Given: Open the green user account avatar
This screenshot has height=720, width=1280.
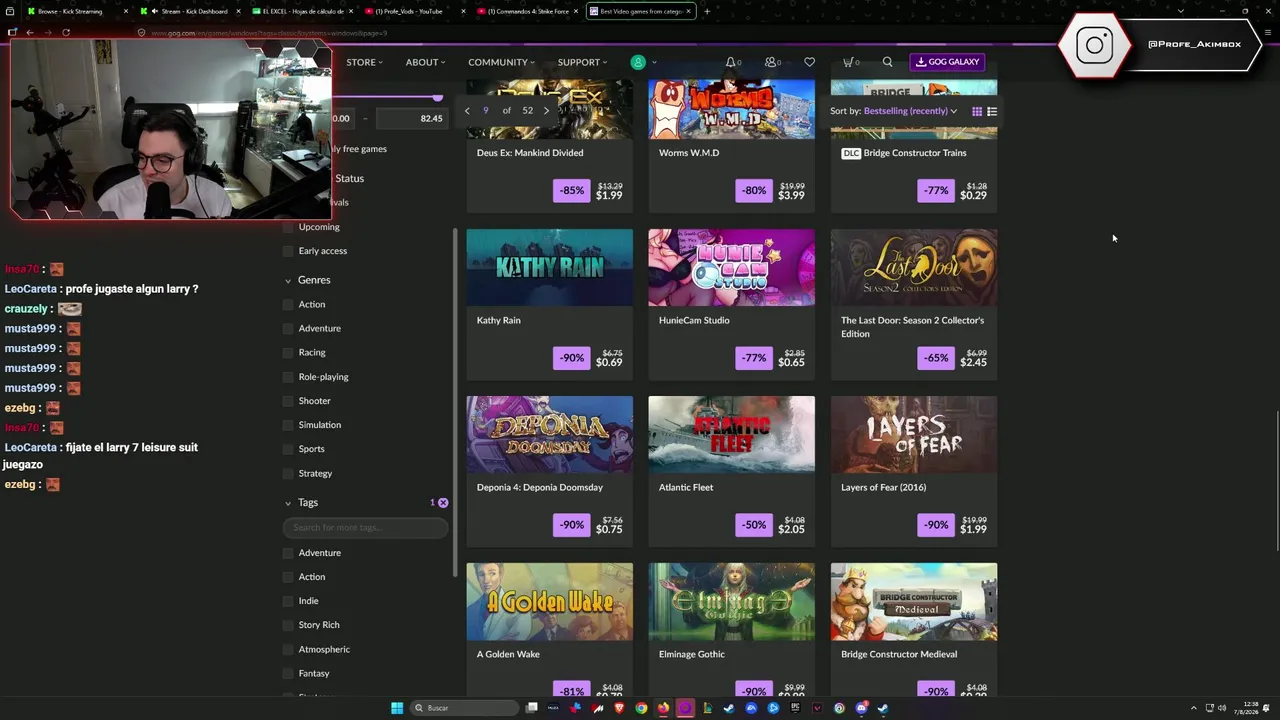Looking at the screenshot, I should (x=638, y=62).
